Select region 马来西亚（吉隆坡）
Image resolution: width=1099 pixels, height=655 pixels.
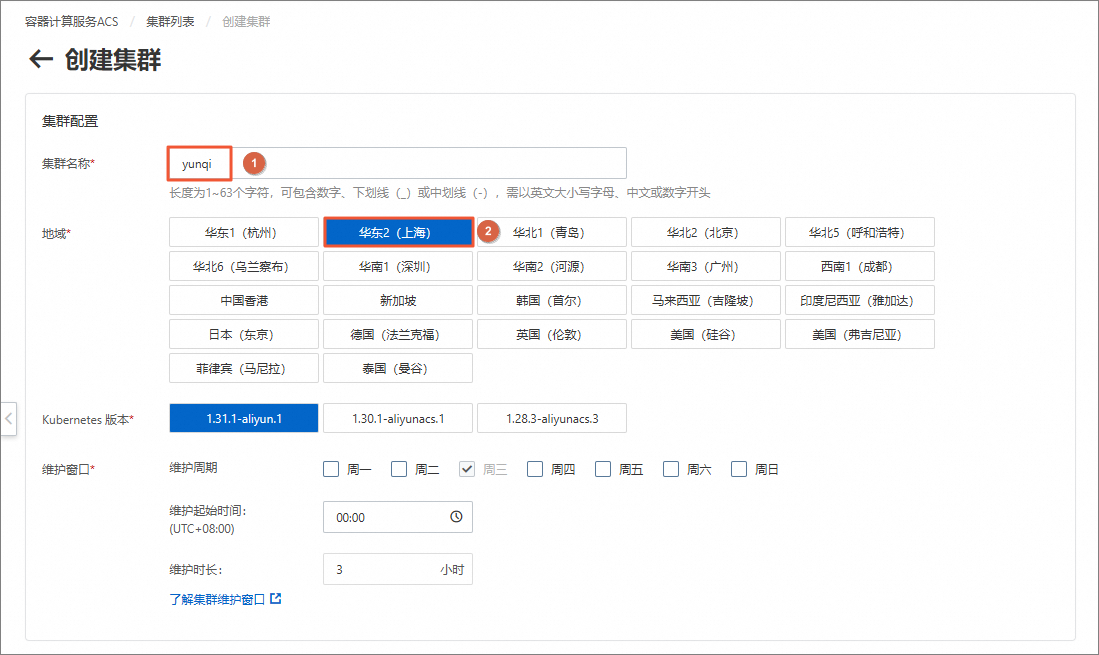click(706, 301)
